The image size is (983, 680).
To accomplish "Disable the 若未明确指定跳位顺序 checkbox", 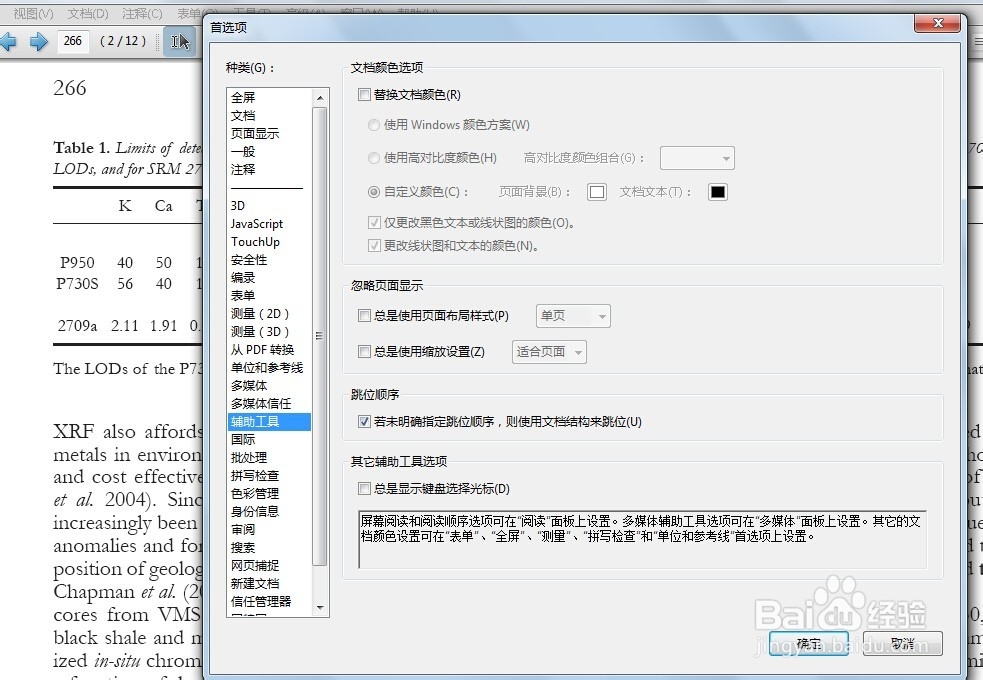I will tap(366, 420).
